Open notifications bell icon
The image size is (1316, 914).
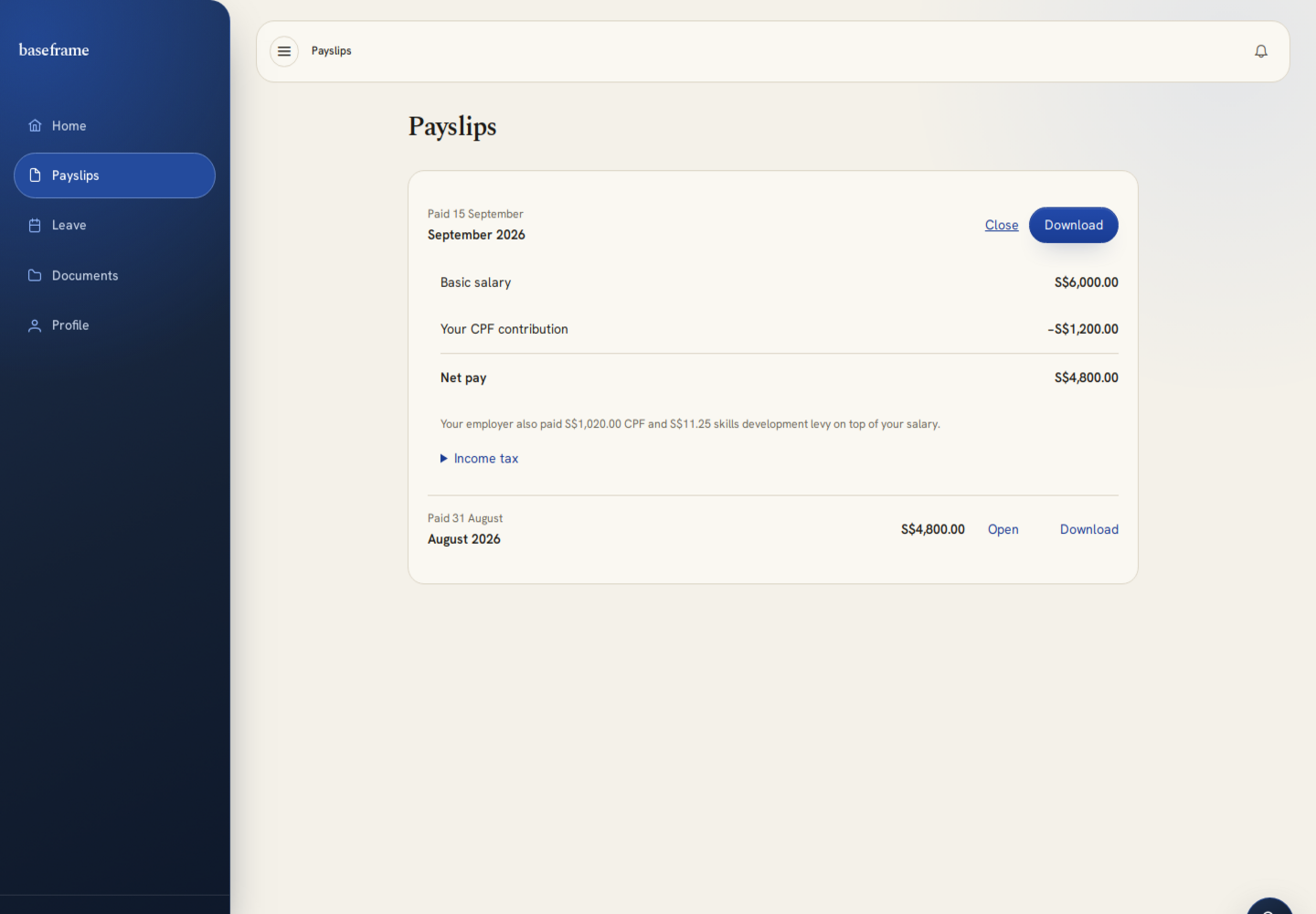[1261, 51]
